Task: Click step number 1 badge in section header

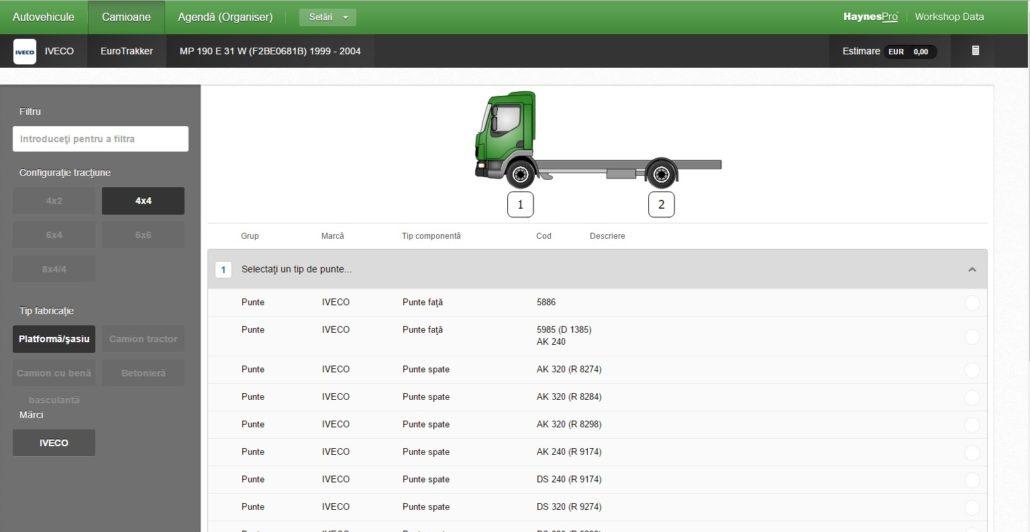Action: pos(223,269)
